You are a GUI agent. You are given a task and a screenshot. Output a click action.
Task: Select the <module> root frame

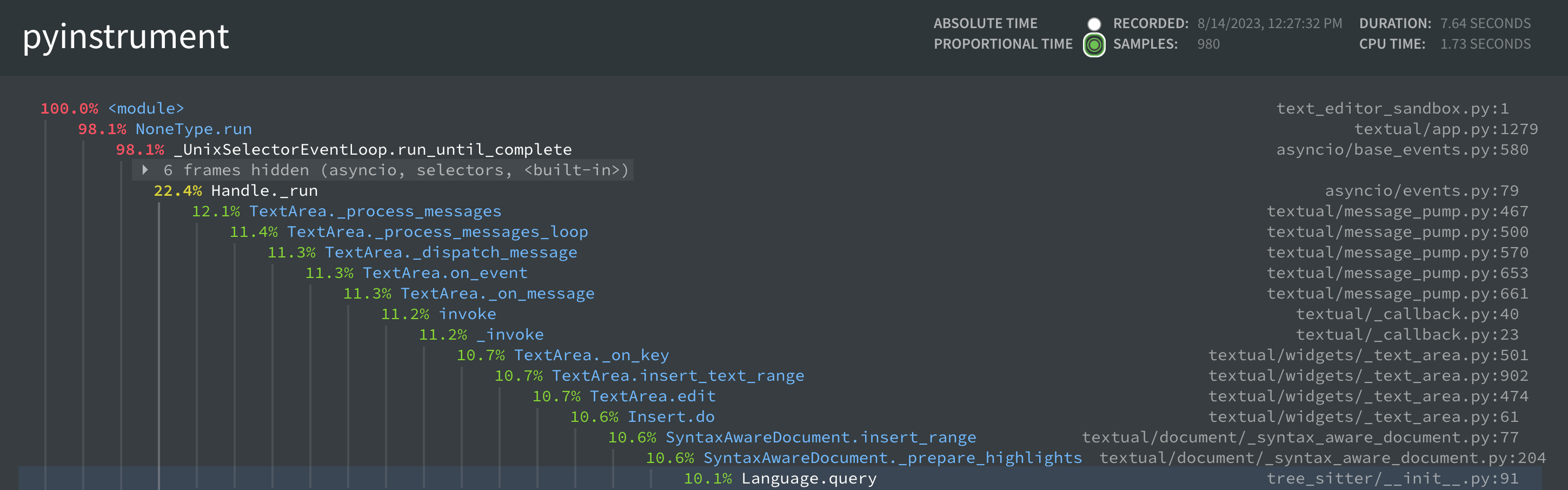[146, 108]
